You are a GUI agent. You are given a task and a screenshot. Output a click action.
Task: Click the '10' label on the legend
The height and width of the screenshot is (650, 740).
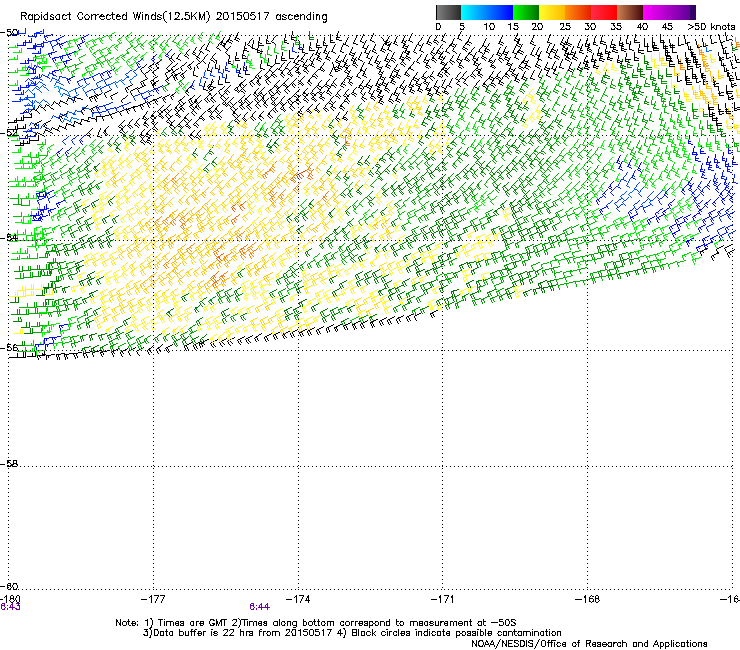[489, 27]
